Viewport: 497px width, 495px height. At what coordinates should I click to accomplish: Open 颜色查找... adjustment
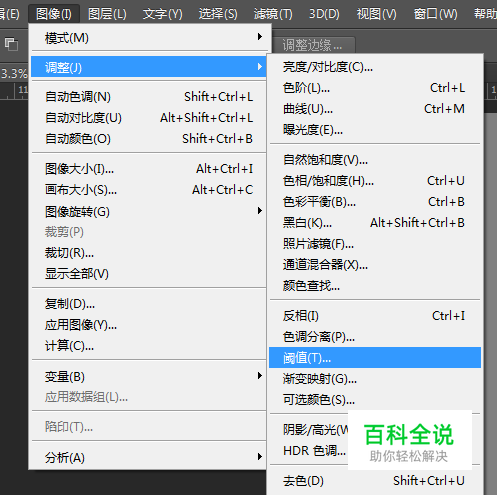tap(375, 286)
